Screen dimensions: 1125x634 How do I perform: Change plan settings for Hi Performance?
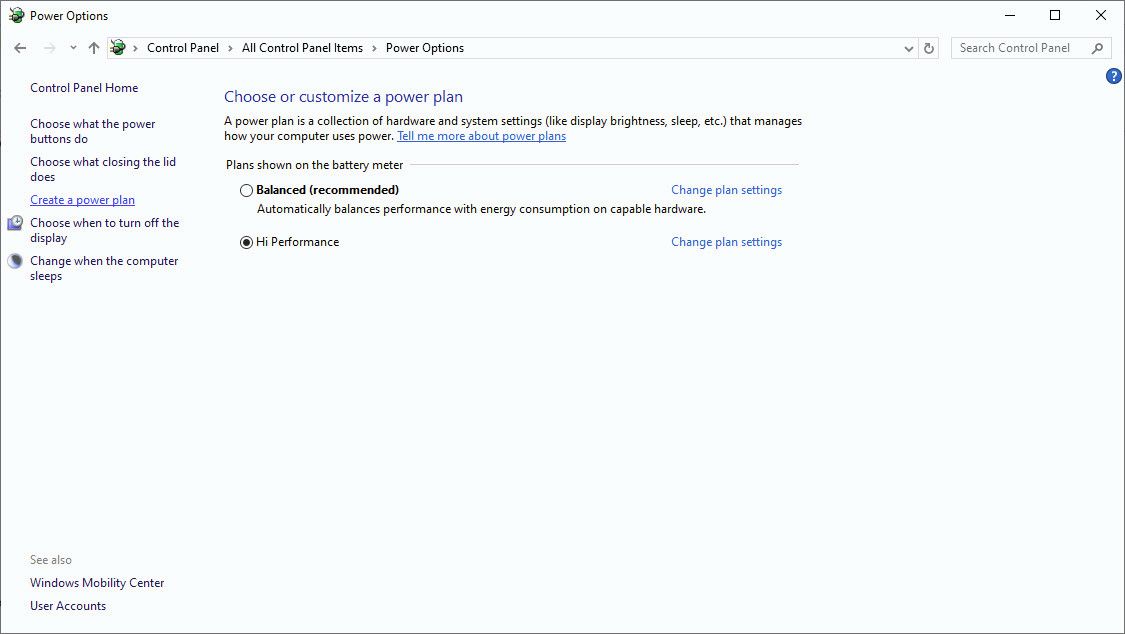726,242
